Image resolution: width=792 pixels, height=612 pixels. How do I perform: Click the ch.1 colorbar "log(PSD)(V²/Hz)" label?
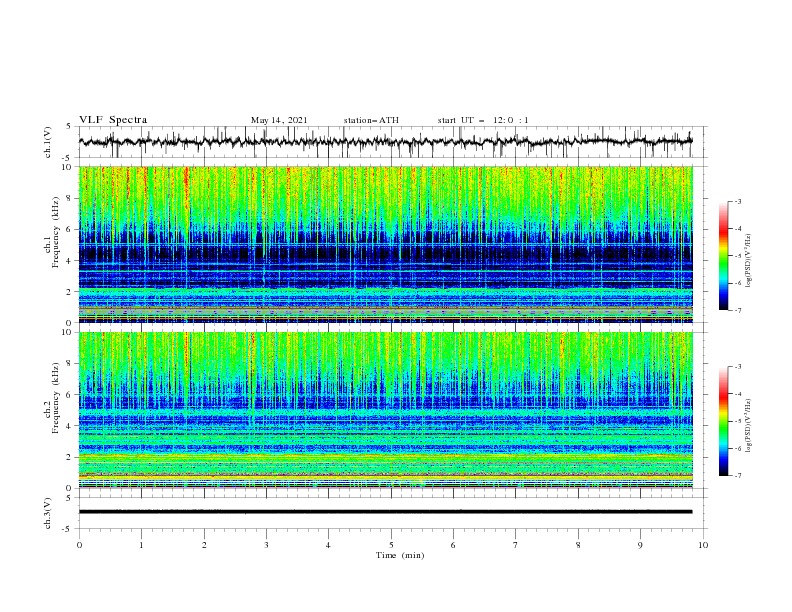pos(749,261)
